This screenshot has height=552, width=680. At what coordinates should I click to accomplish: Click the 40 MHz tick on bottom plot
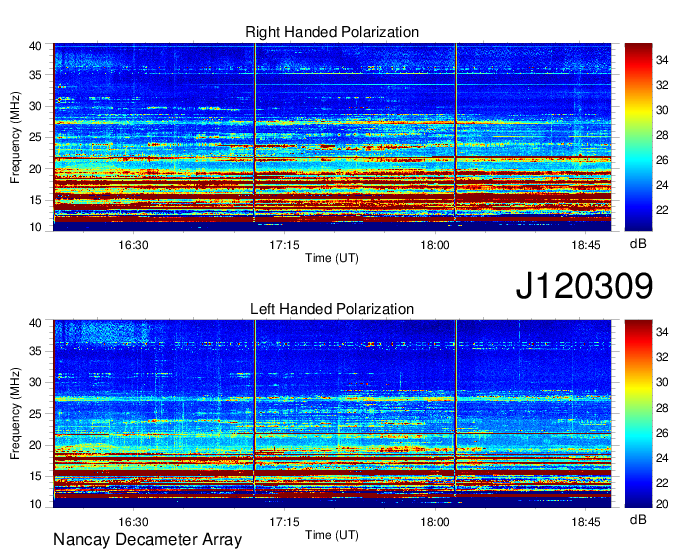coord(35,322)
